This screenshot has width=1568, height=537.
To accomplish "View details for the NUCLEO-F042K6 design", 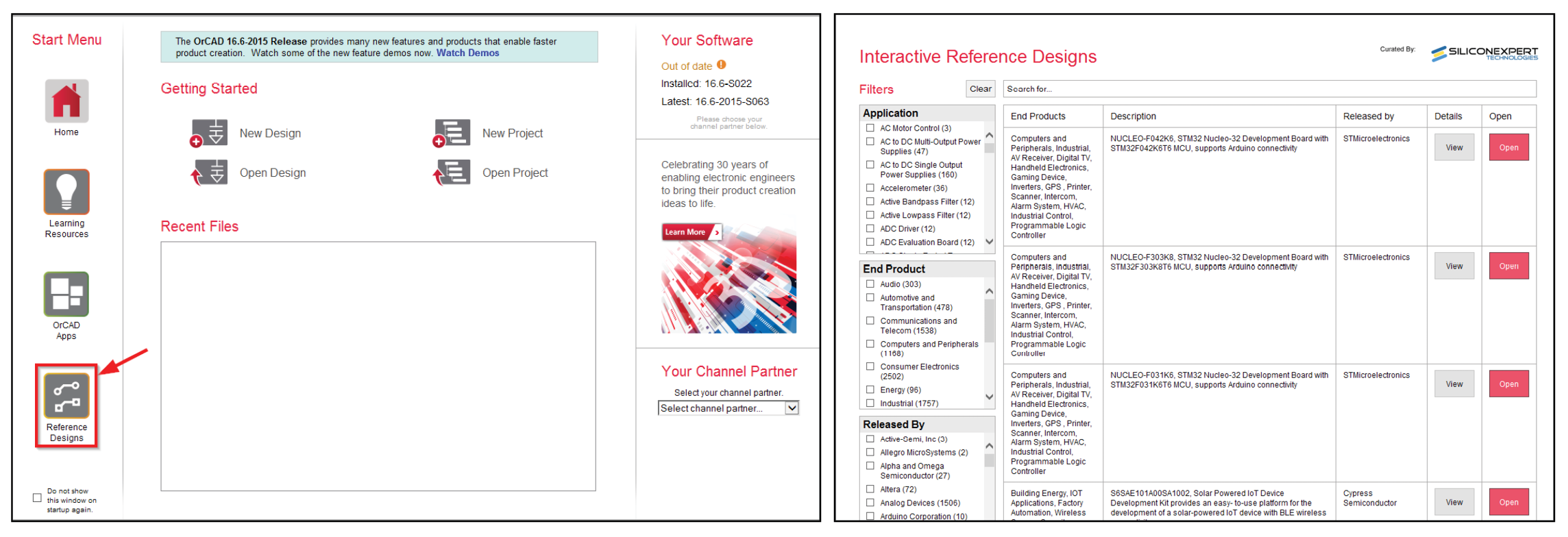I will pyautogui.click(x=1454, y=148).
